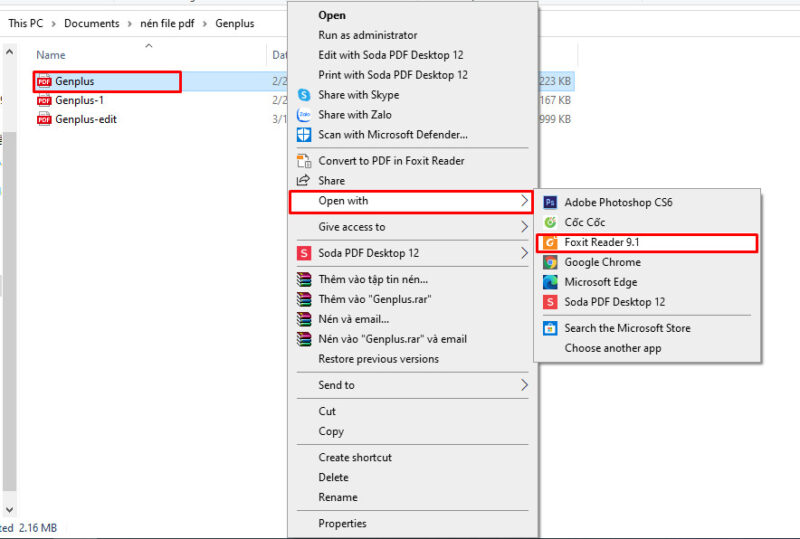Click navigation pane scroll down arrow
The height and width of the screenshot is (539, 800).
(x=9, y=510)
